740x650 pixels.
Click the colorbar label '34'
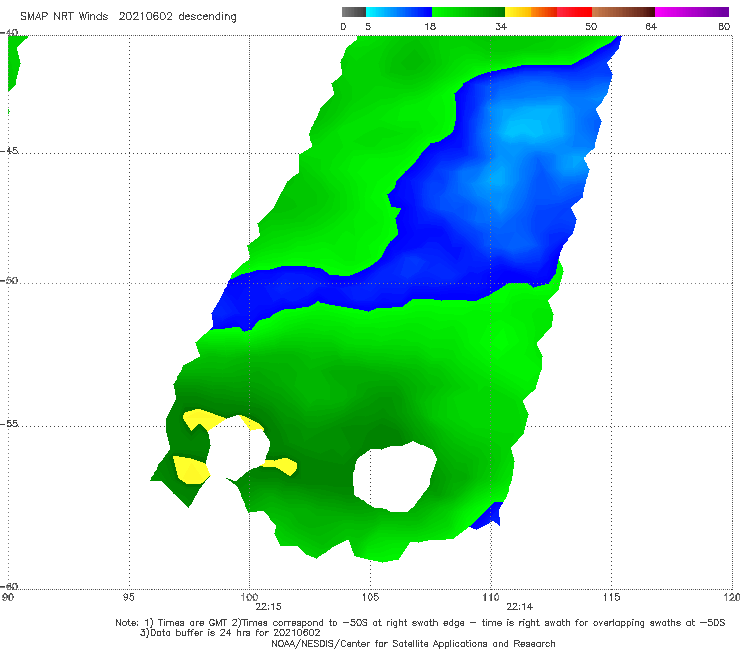tap(501, 27)
